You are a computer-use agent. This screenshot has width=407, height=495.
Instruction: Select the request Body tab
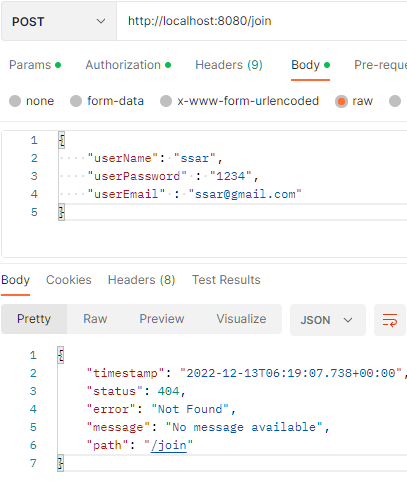[310, 65]
